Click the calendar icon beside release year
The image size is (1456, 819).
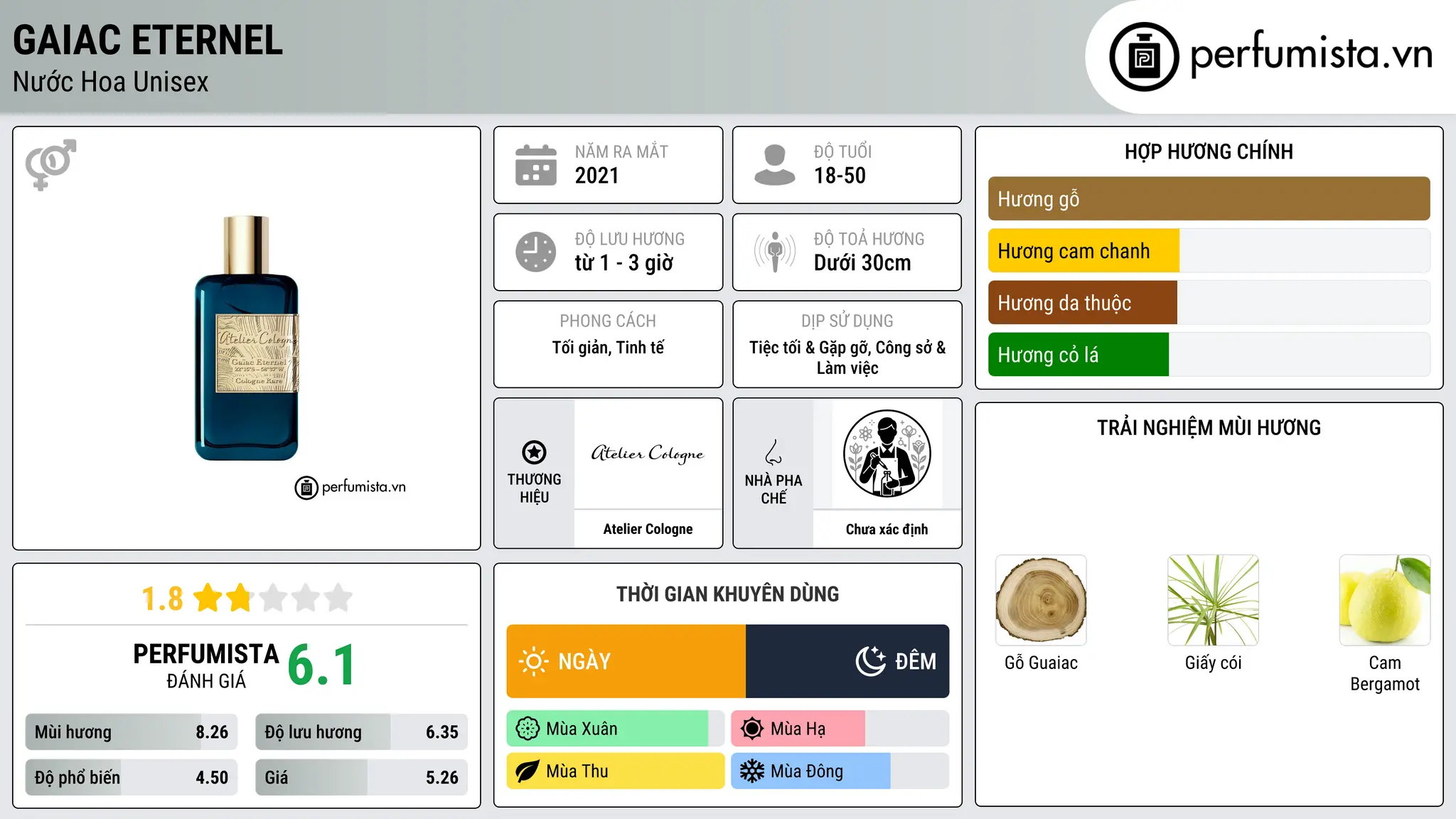536,165
